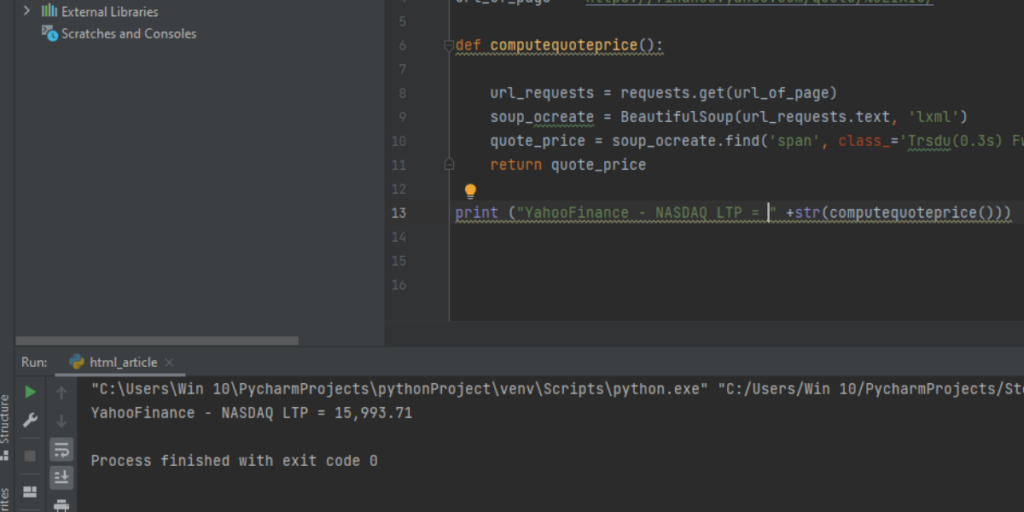Click the gray stop process square

(30, 455)
